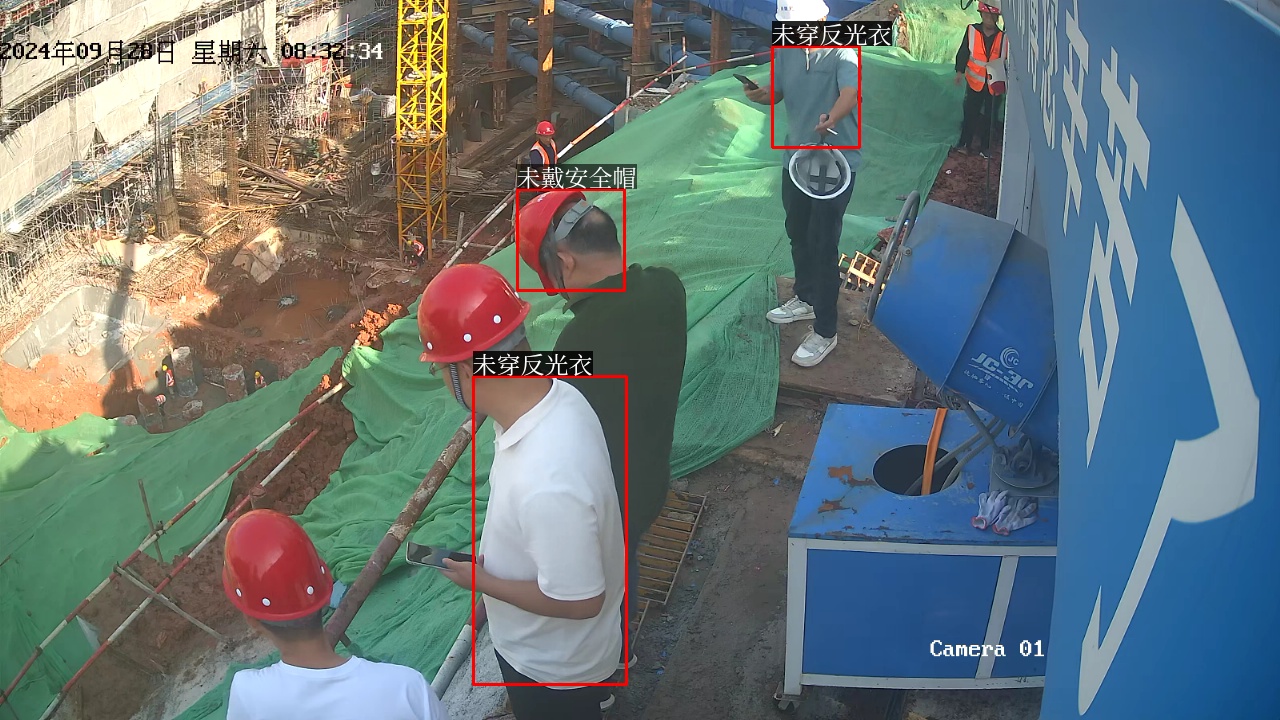Image resolution: width=1280 pixels, height=720 pixels.
Task: Click the work gloves on the mixer stand
Action: coord(1003,511)
